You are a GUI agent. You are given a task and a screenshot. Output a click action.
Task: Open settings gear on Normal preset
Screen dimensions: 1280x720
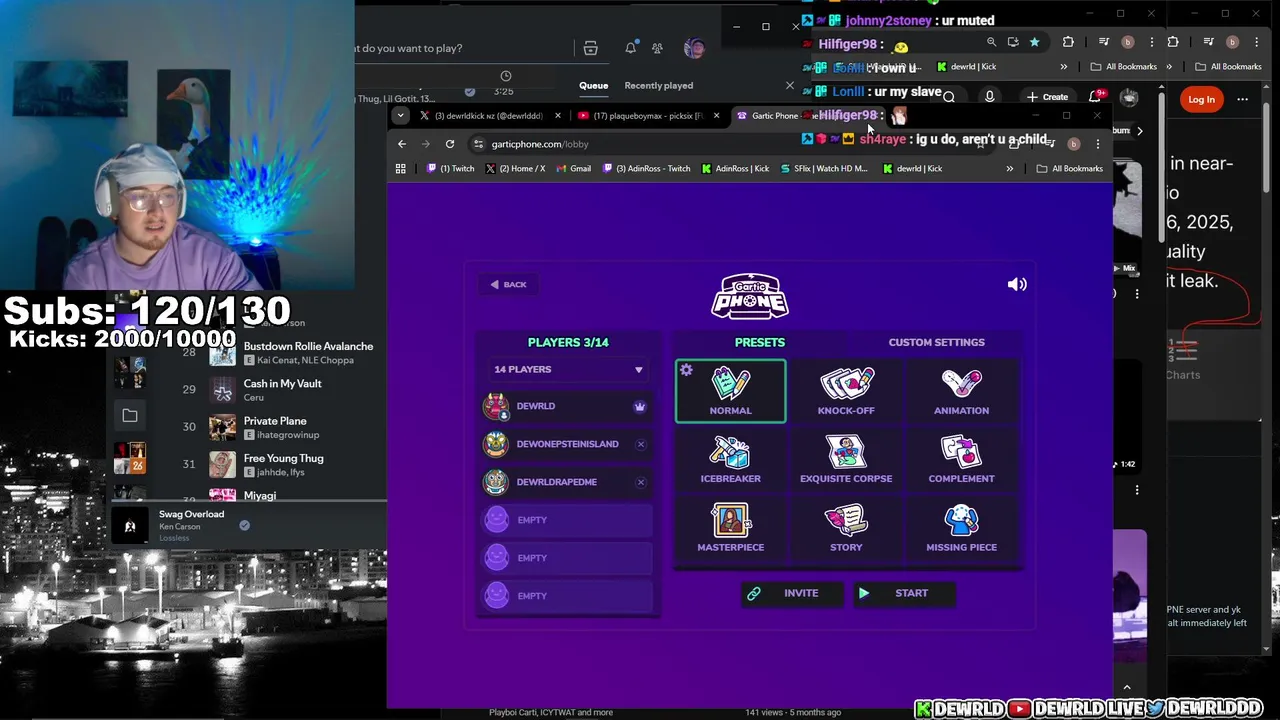(x=686, y=370)
